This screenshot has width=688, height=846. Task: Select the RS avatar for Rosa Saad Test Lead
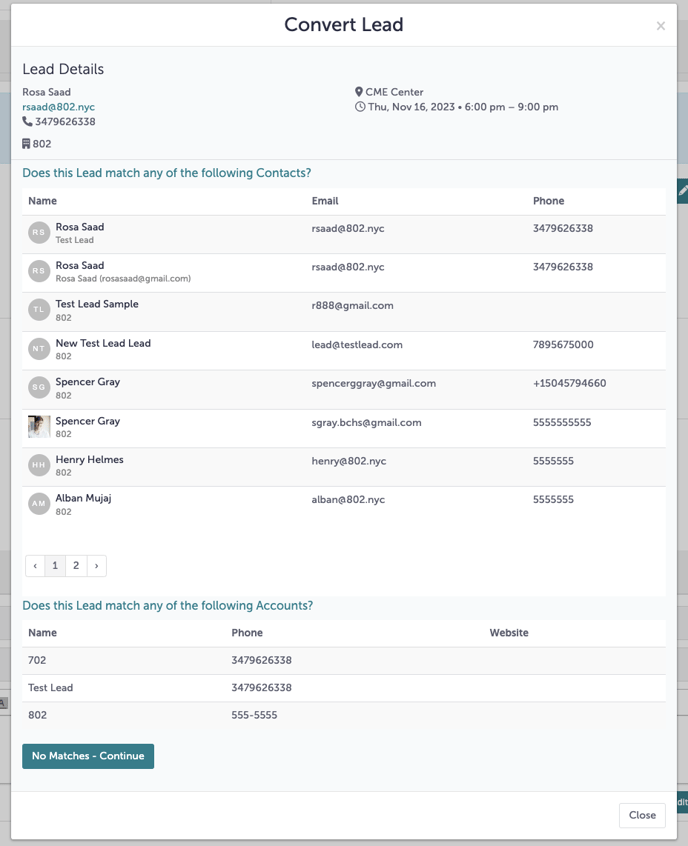(39, 233)
